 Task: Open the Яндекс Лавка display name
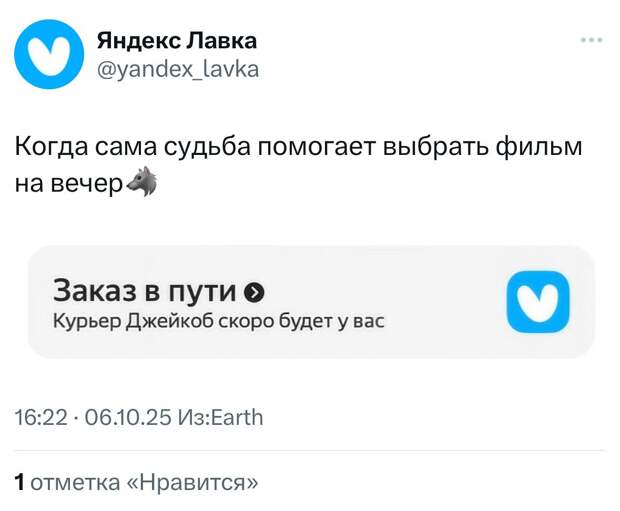click(x=177, y=40)
